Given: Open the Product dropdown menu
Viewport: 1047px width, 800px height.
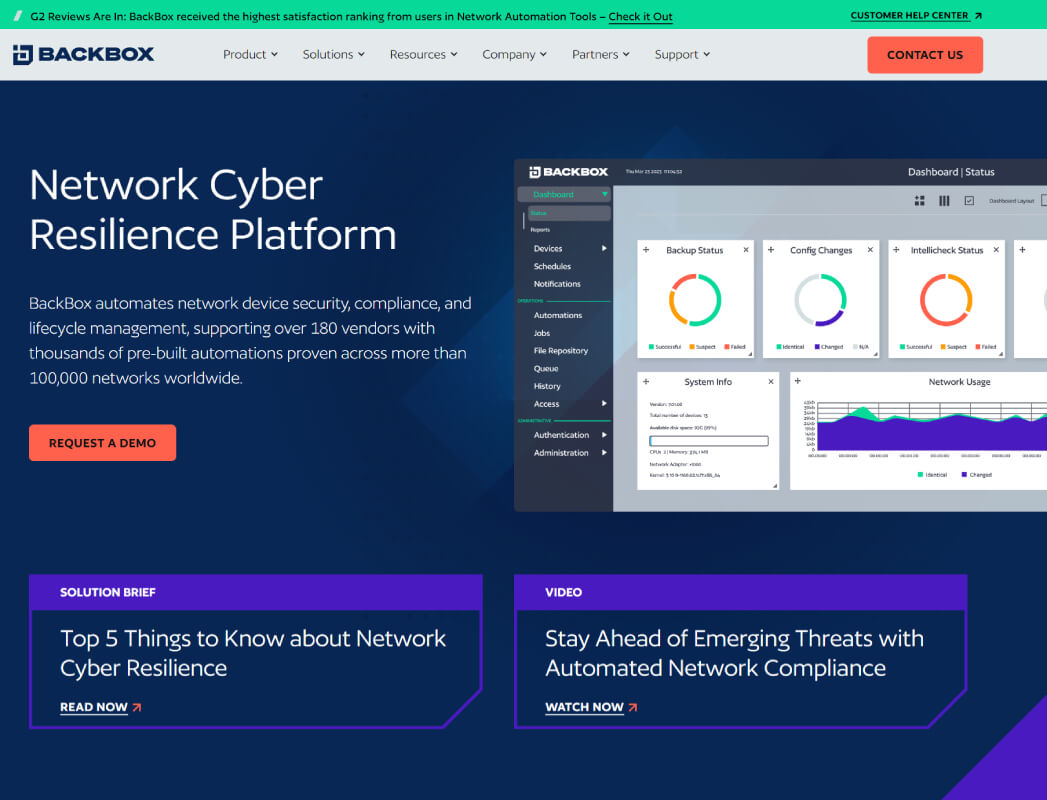Looking at the screenshot, I should point(250,55).
